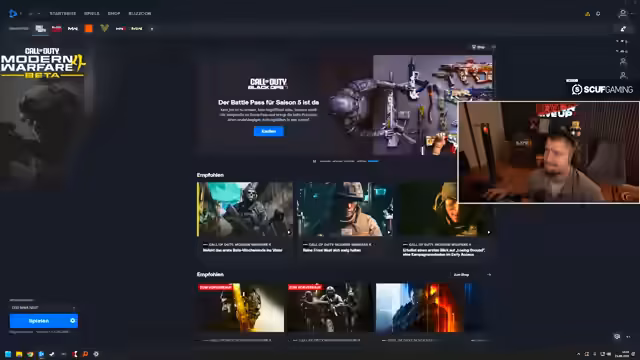Expand the game version dropdown above Spielen
Viewport: 640px width, 360px height.
pyautogui.click(x=43, y=307)
